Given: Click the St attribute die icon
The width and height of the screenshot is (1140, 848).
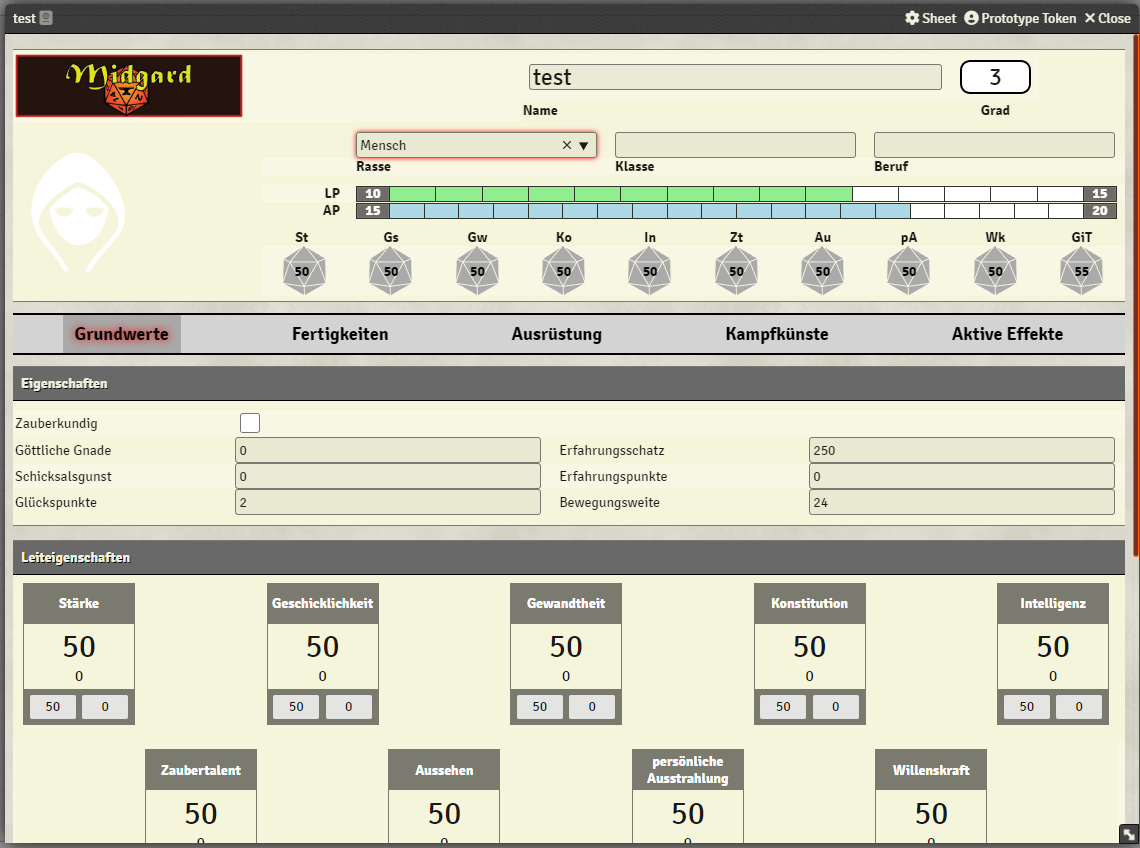Looking at the screenshot, I should [x=305, y=271].
